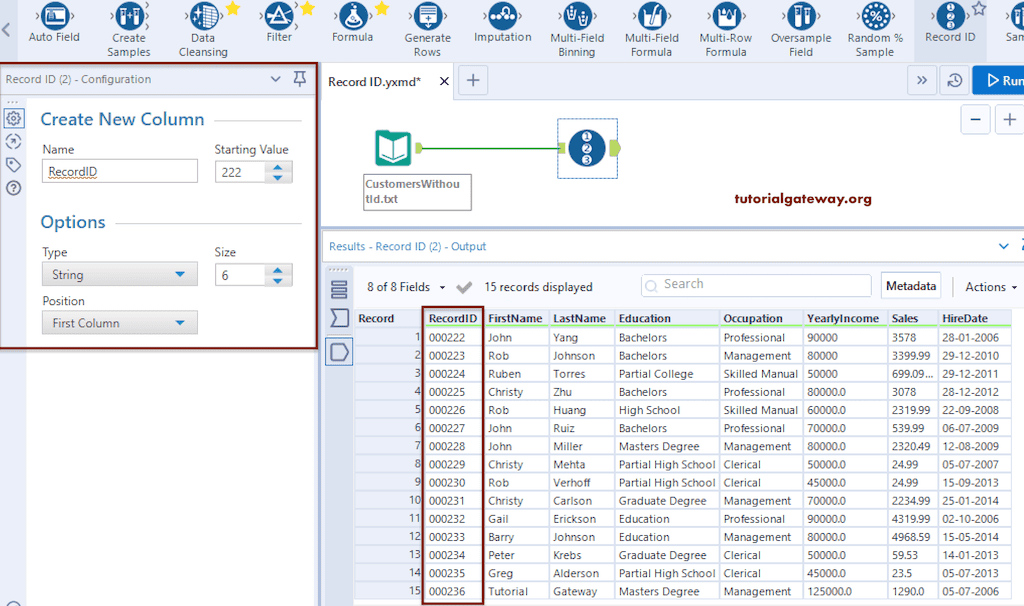This screenshot has height=606, width=1024.
Task: Select the Auto Field tool icon
Action: tap(54, 17)
